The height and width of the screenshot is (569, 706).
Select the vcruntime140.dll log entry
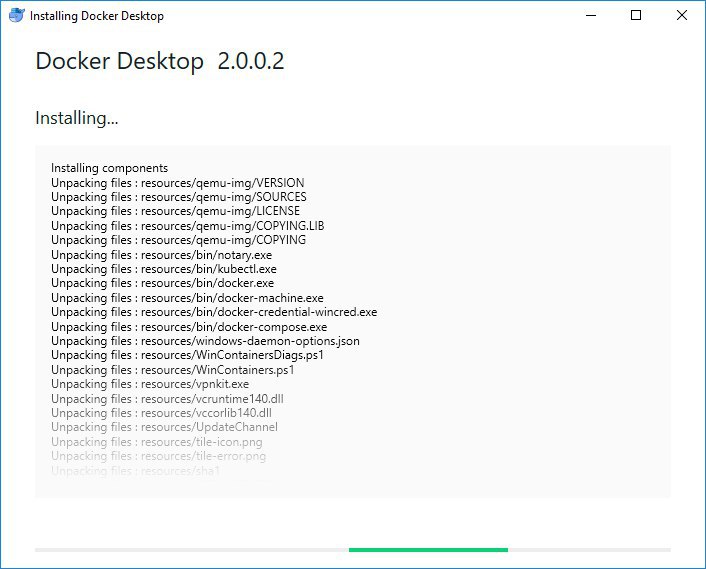(x=167, y=399)
